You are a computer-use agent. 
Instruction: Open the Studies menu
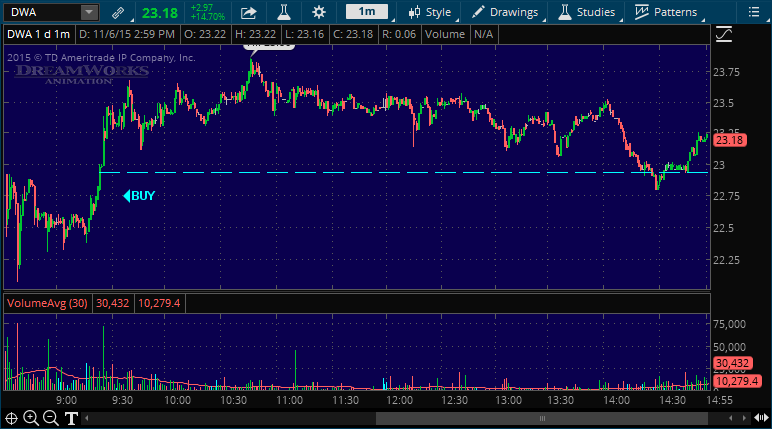(x=586, y=12)
